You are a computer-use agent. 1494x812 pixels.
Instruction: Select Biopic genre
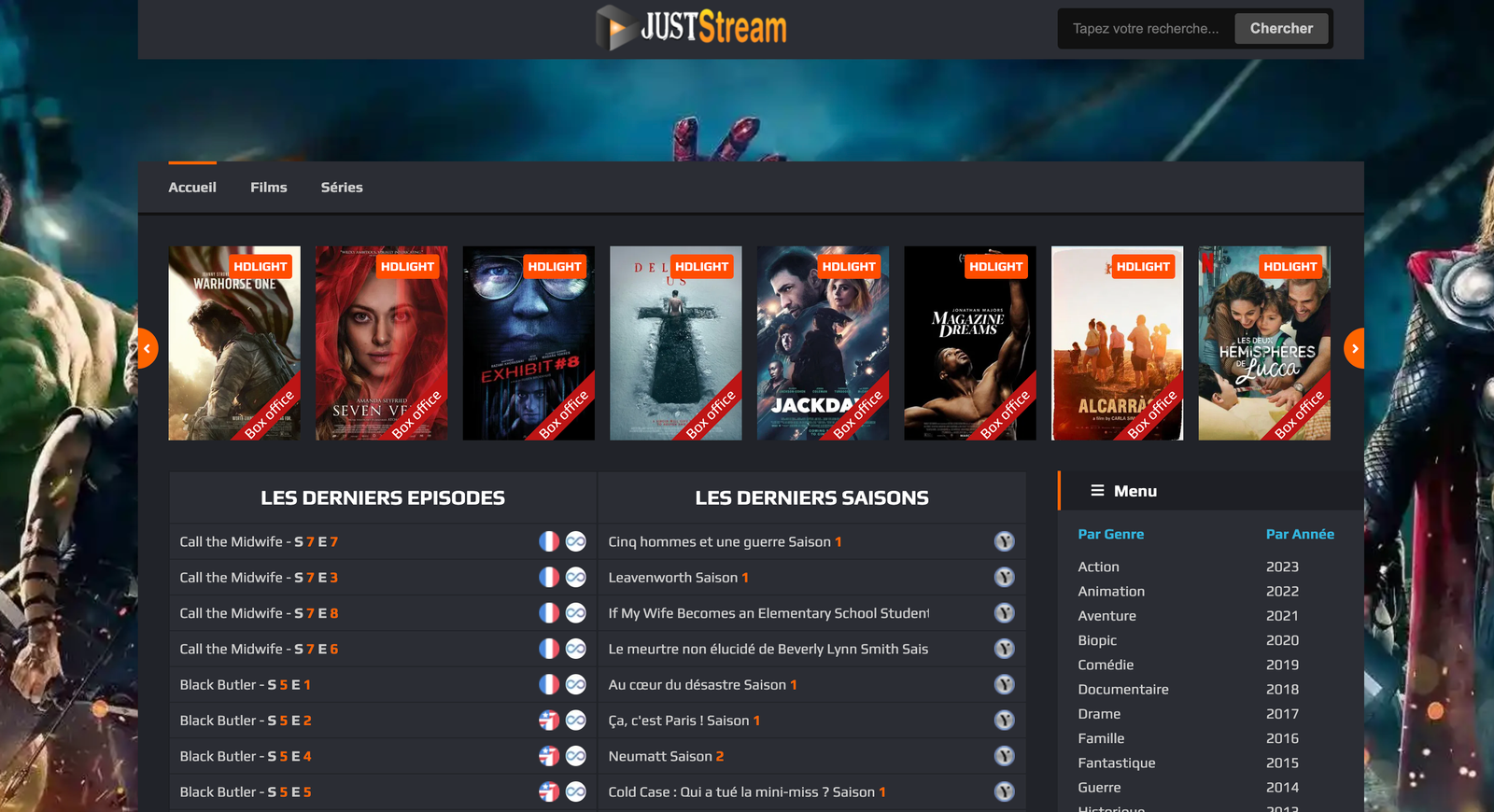point(1097,640)
